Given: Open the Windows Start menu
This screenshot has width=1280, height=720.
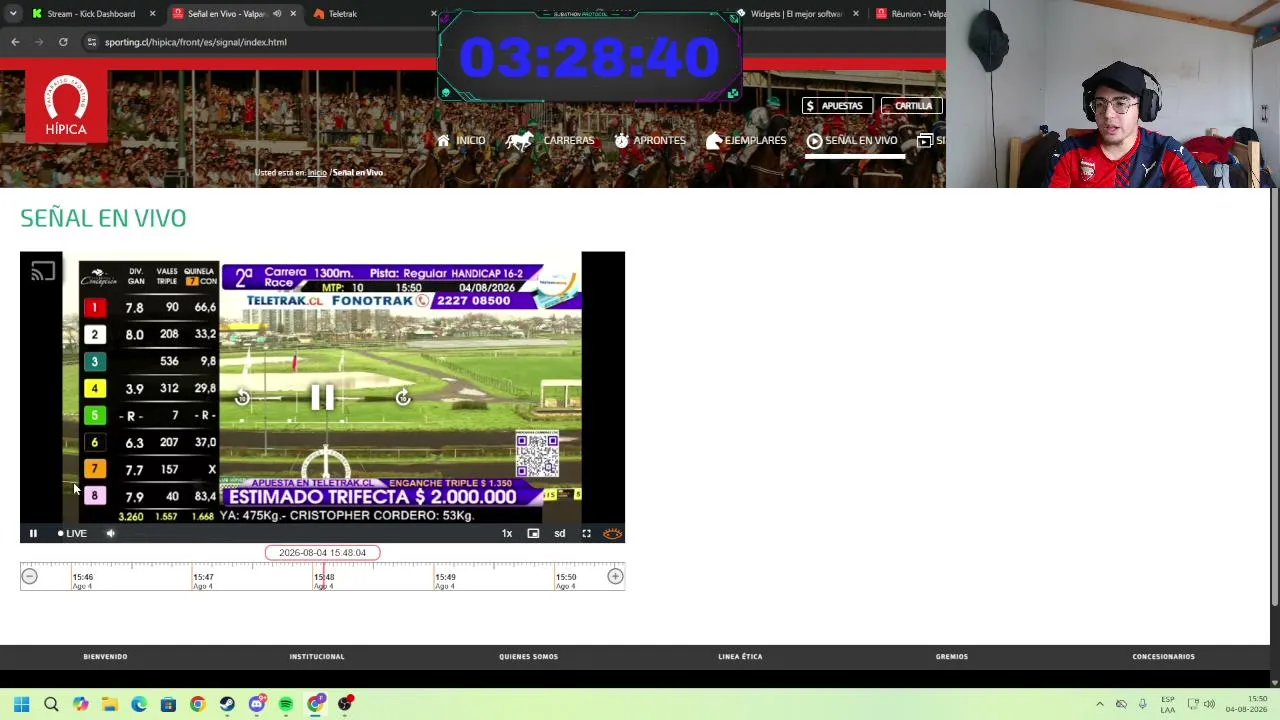Looking at the screenshot, I should click(x=21, y=704).
